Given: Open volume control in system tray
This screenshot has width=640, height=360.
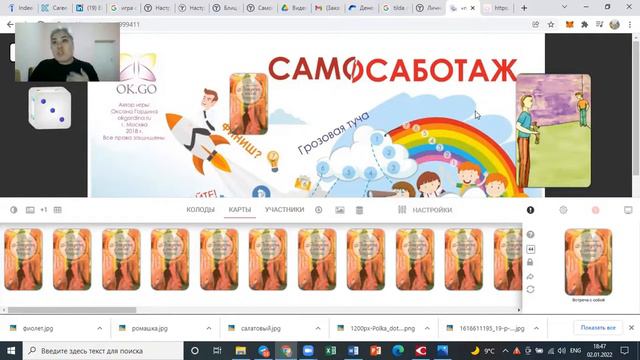Looking at the screenshot, I should pyautogui.click(x=562, y=351).
